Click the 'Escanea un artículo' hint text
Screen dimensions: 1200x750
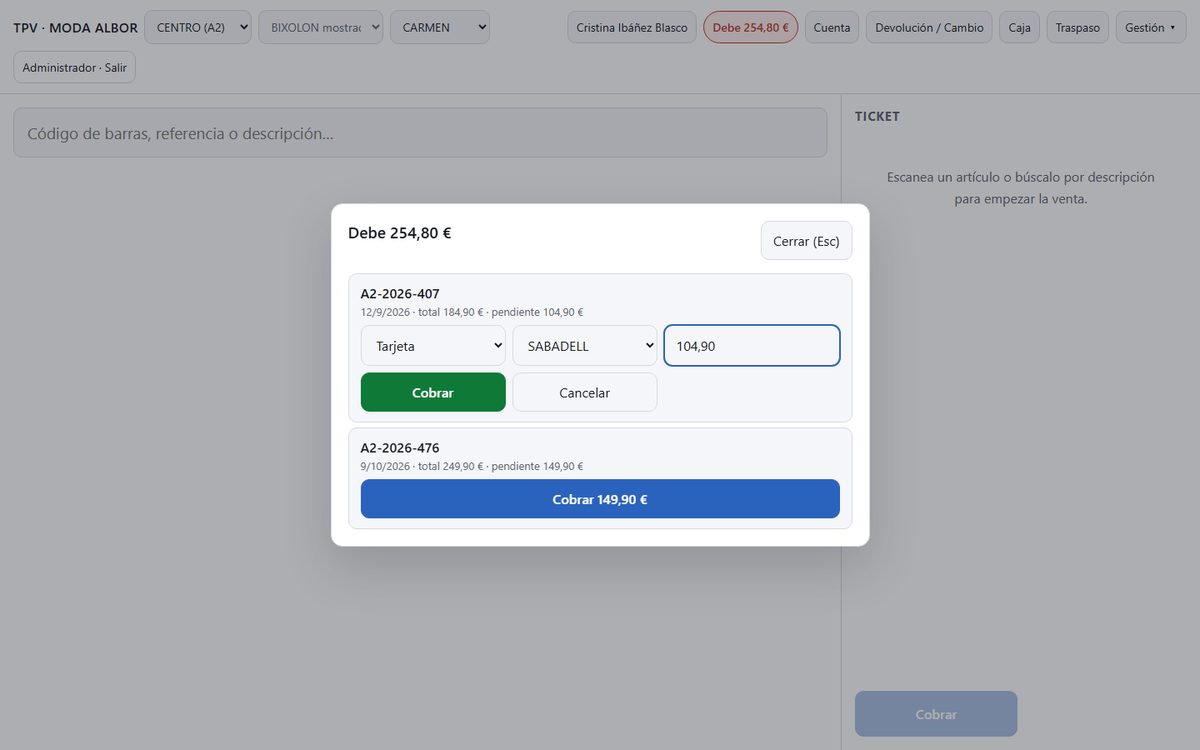pos(1020,188)
